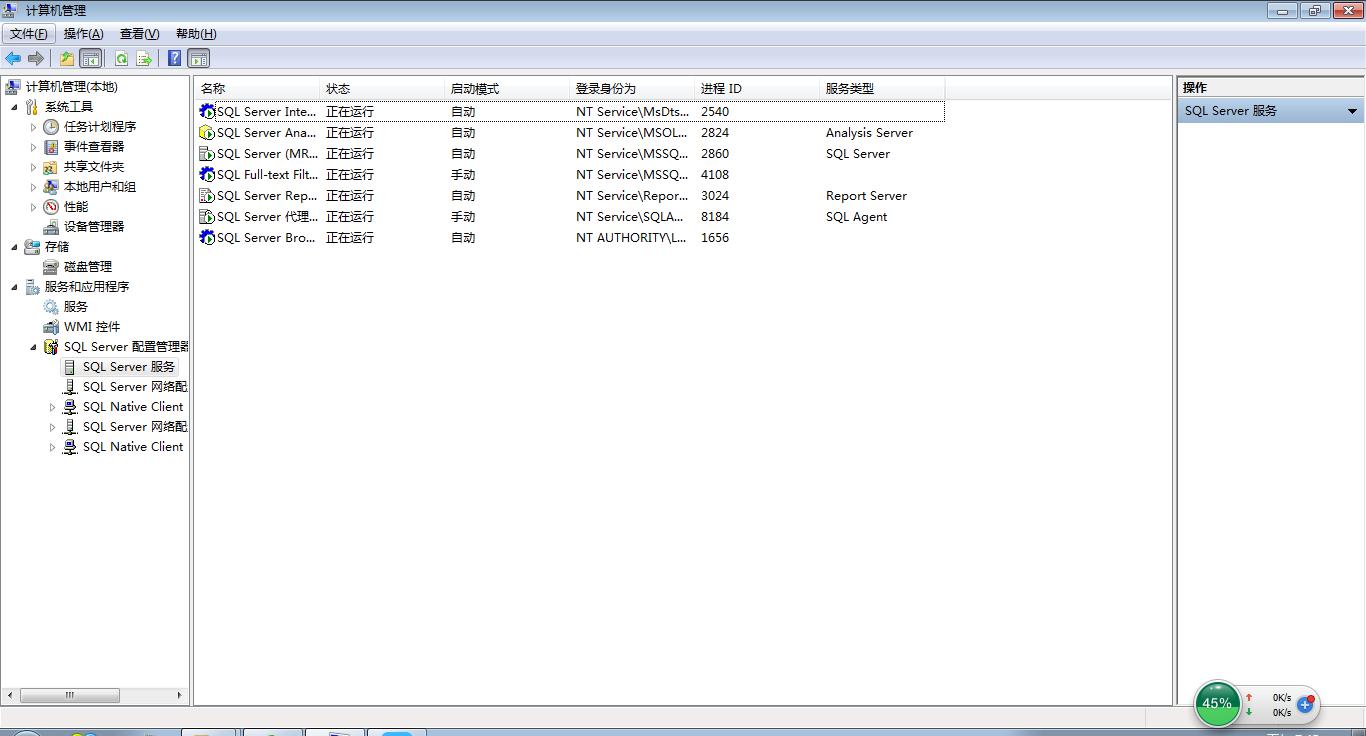This screenshot has height=736, width=1366.
Task: Expand the 任务计划程序 node arrow
Action: 33,127
